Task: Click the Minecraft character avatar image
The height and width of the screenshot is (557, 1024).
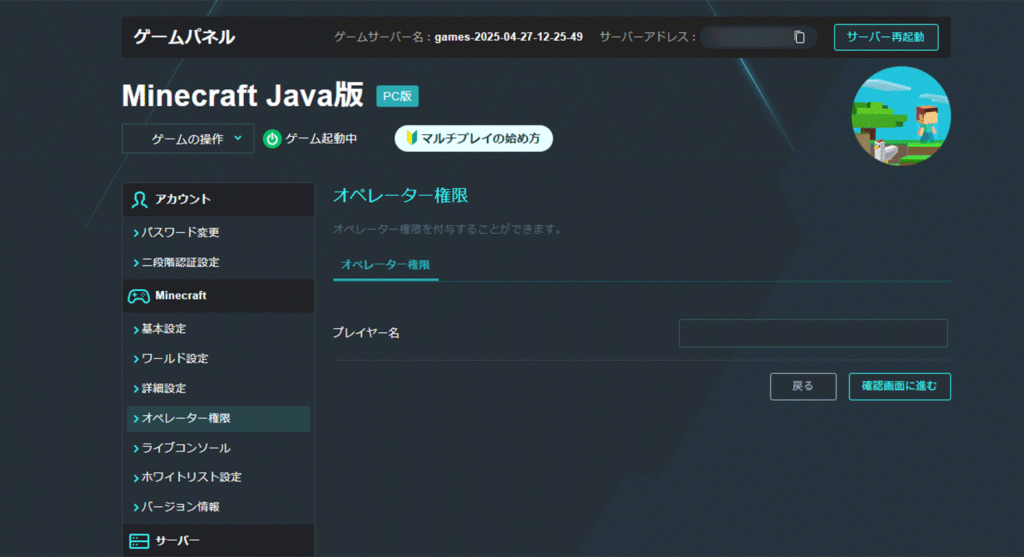Action: pyautogui.click(x=901, y=116)
